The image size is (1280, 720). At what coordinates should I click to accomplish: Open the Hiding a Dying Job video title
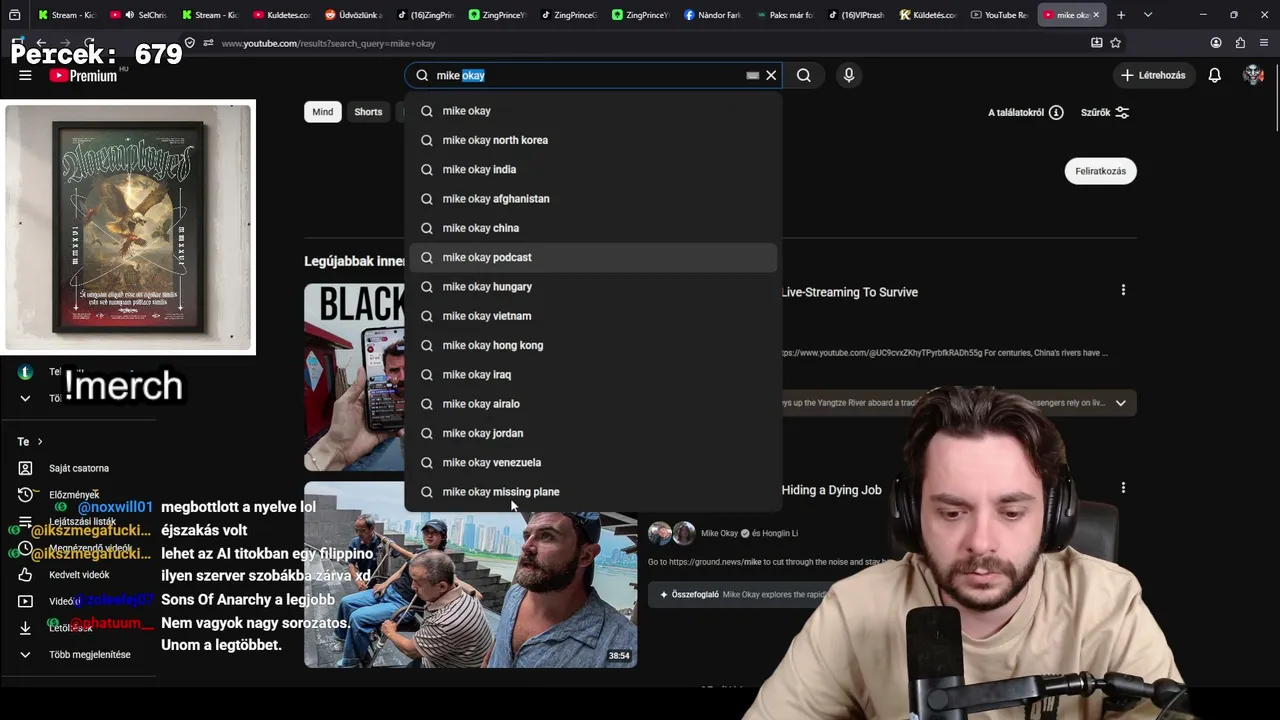(x=831, y=490)
